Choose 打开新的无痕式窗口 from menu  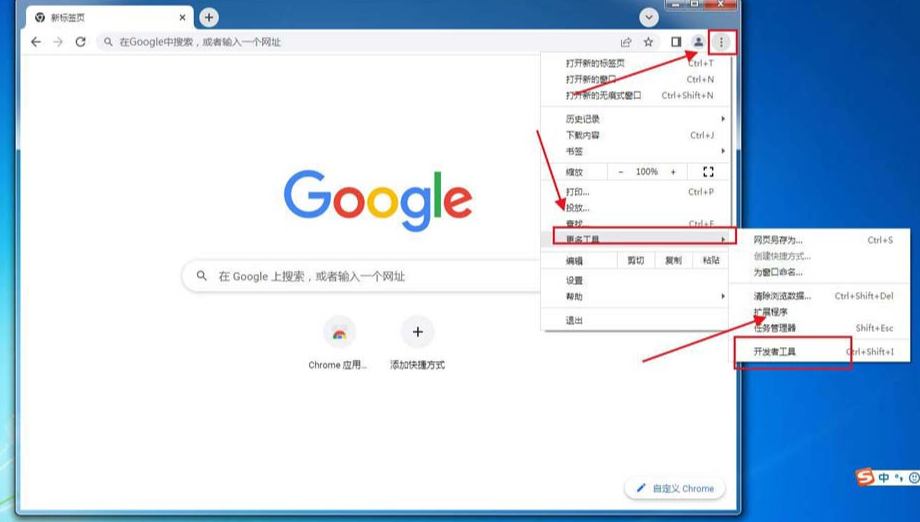(x=637, y=95)
